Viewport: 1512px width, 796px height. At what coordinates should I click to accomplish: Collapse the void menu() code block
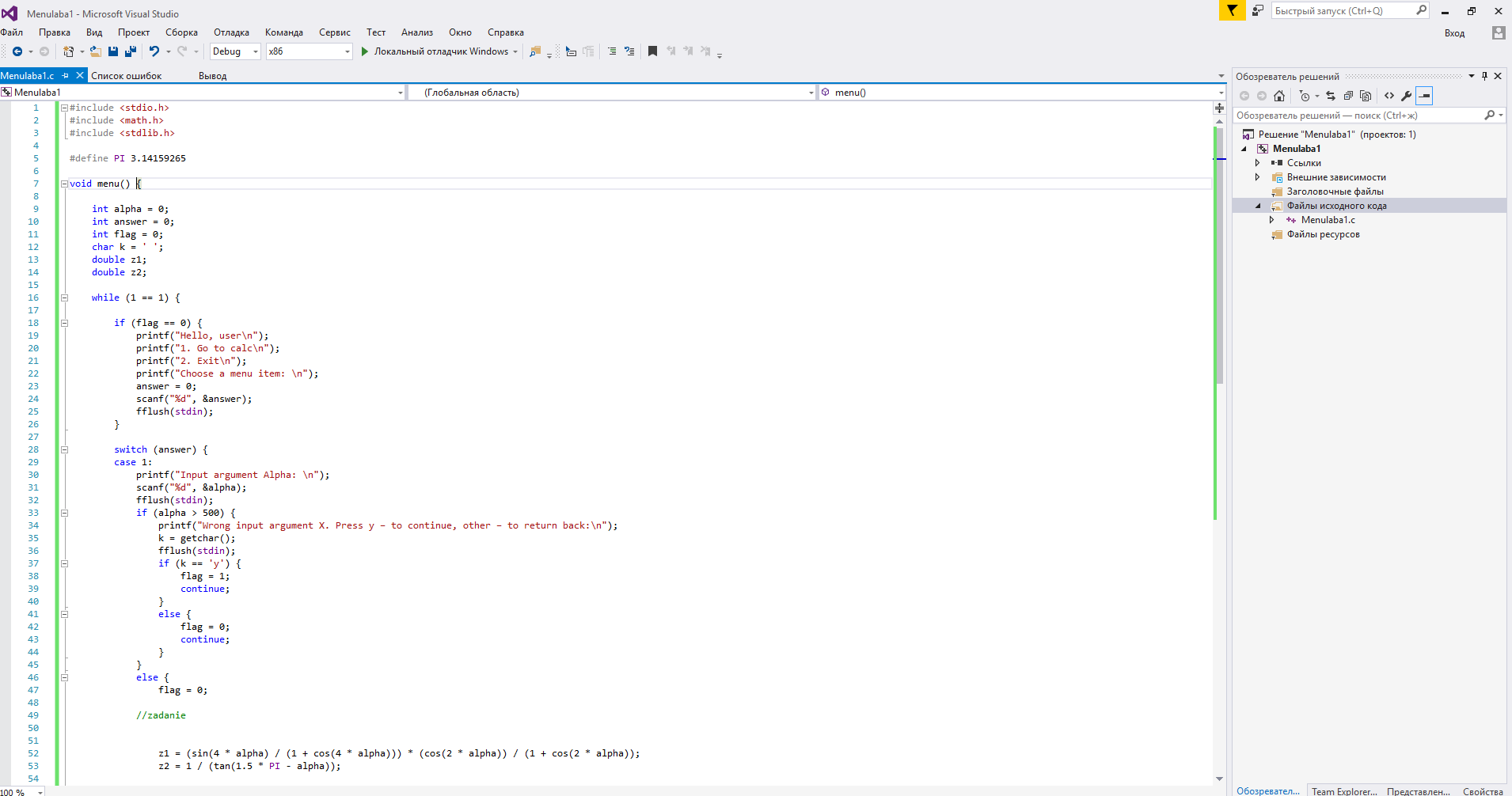tap(64, 184)
